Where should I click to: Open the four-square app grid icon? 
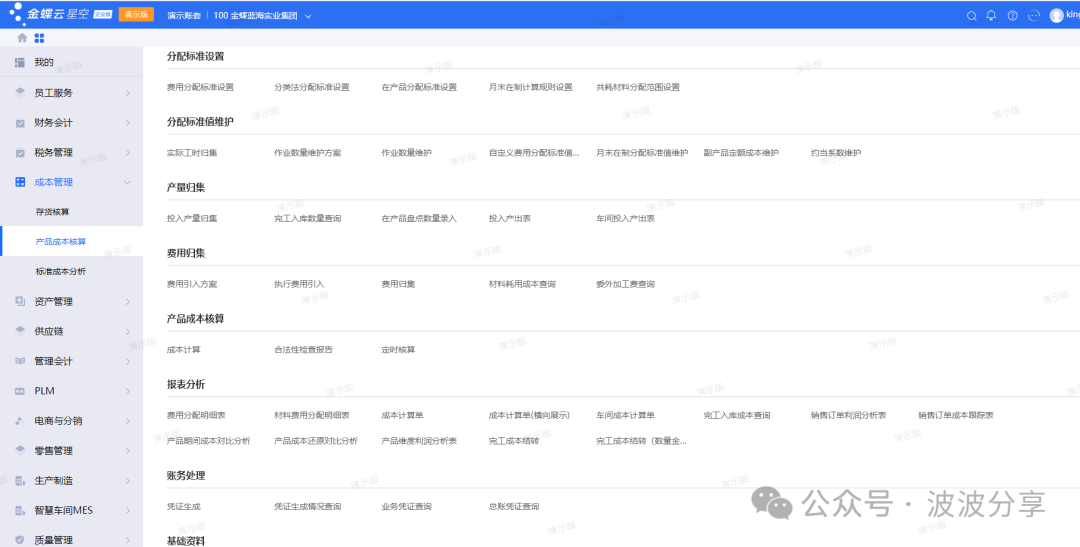39,38
